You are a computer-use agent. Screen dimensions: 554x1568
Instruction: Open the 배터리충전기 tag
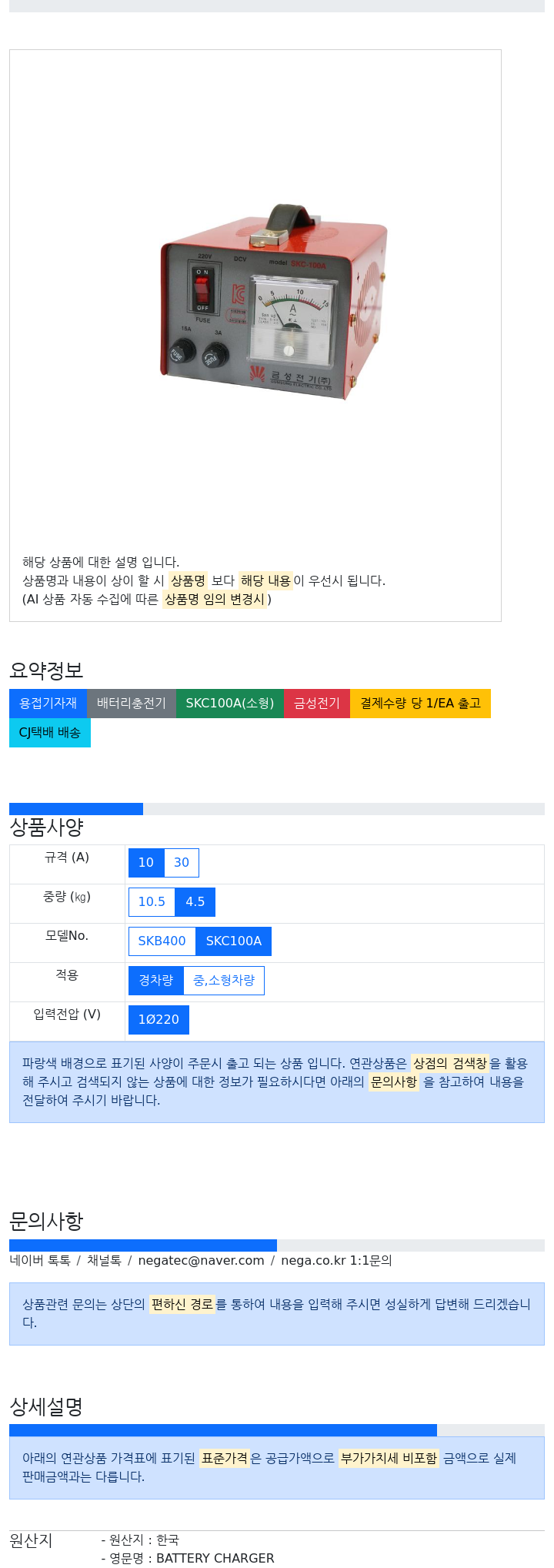[x=132, y=704]
